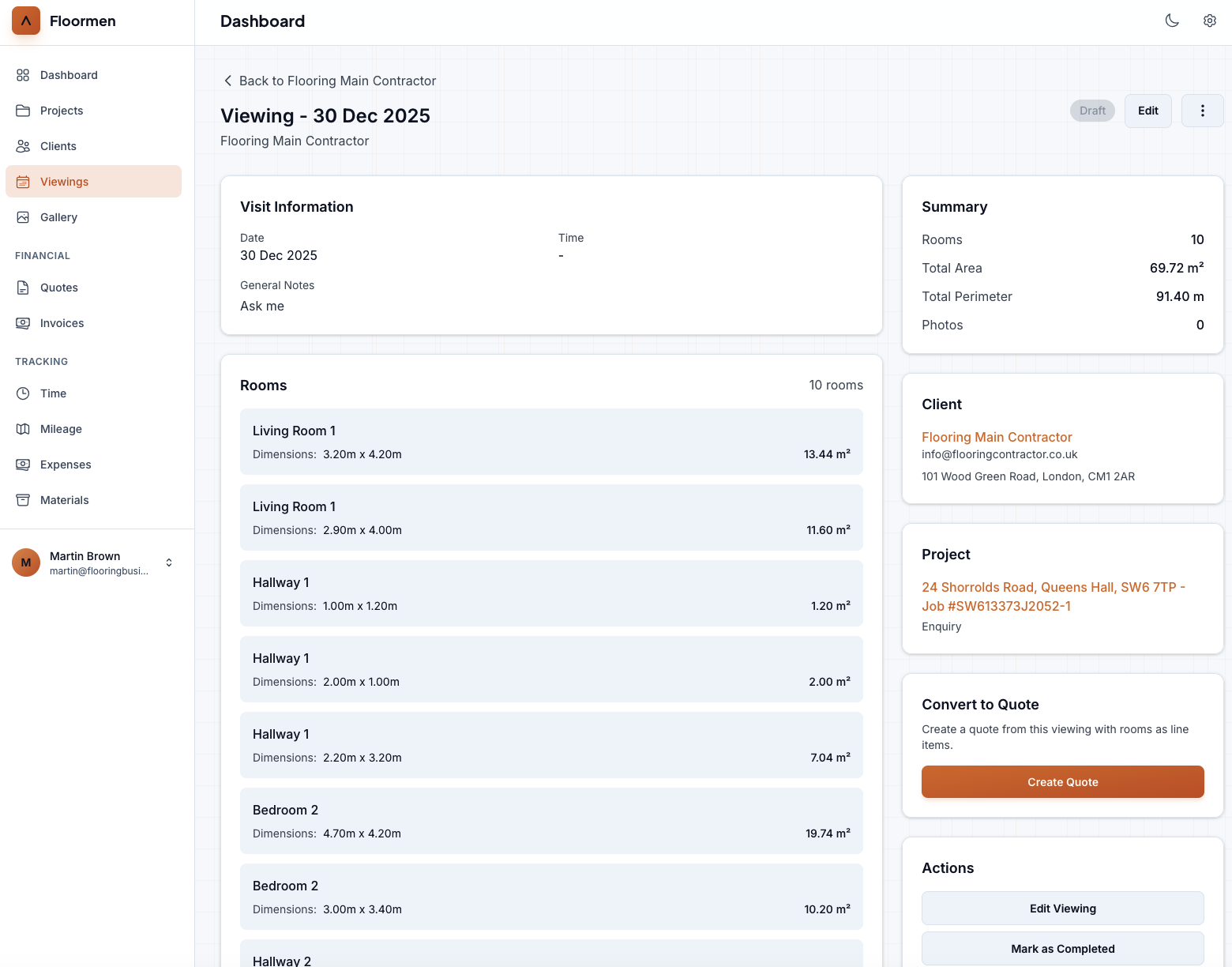The width and height of the screenshot is (1232, 967).
Task: Open the Invoices icon under Financial
Action: tap(22, 322)
